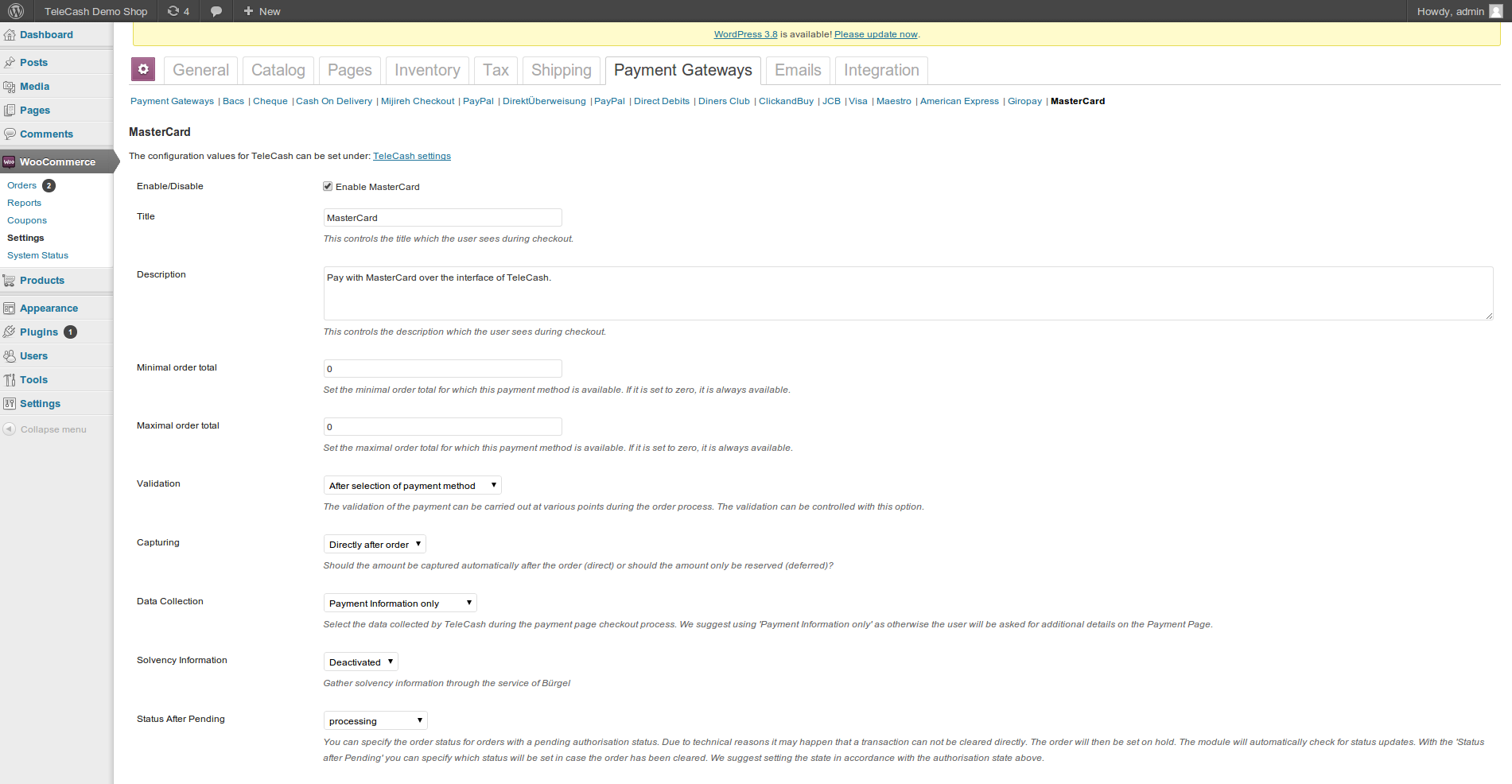1512x784 pixels.
Task: Click the Please update now link
Action: (x=875, y=34)
